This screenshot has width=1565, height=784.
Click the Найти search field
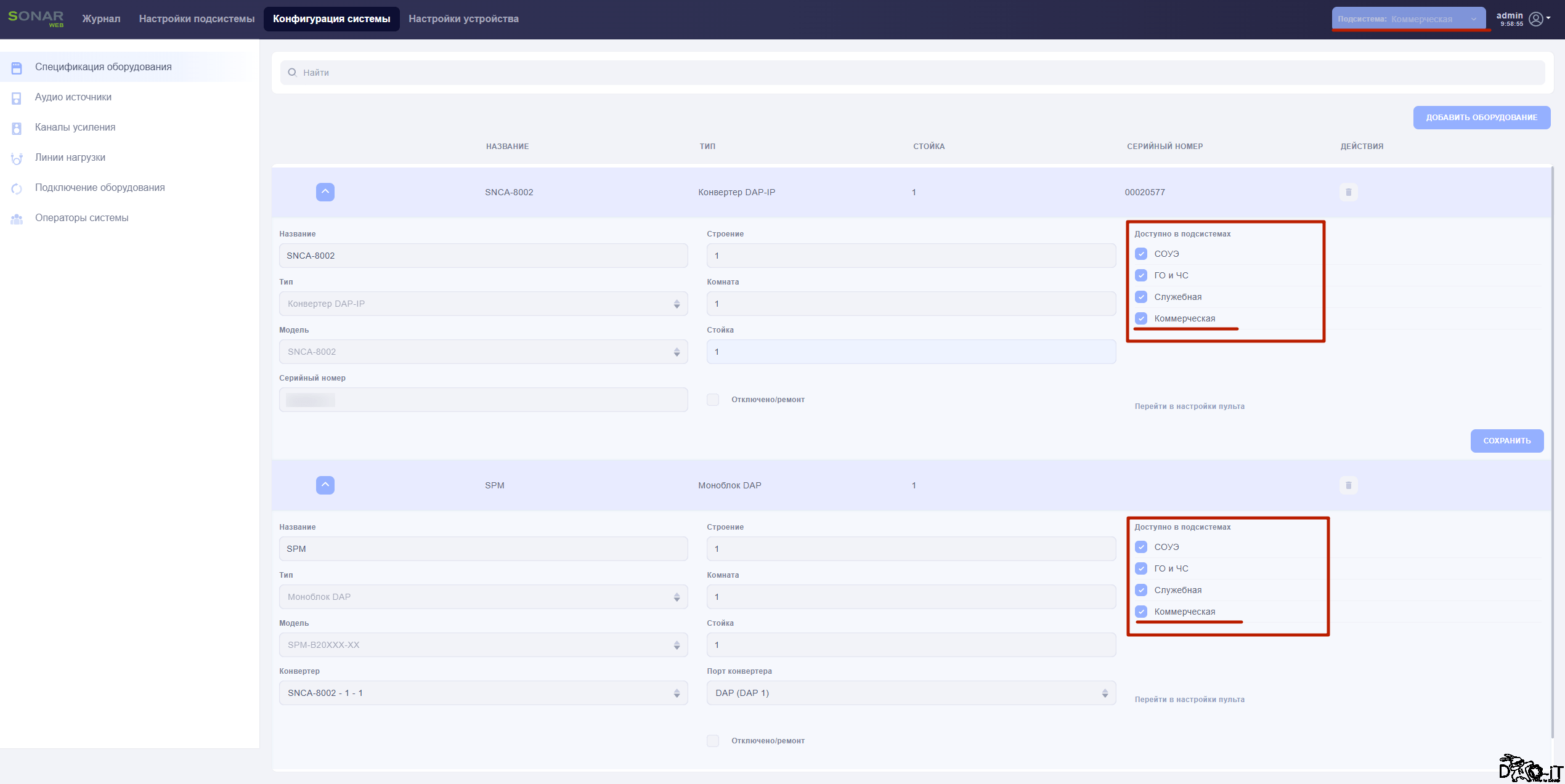pyautogui.click(x=913, y=73)
